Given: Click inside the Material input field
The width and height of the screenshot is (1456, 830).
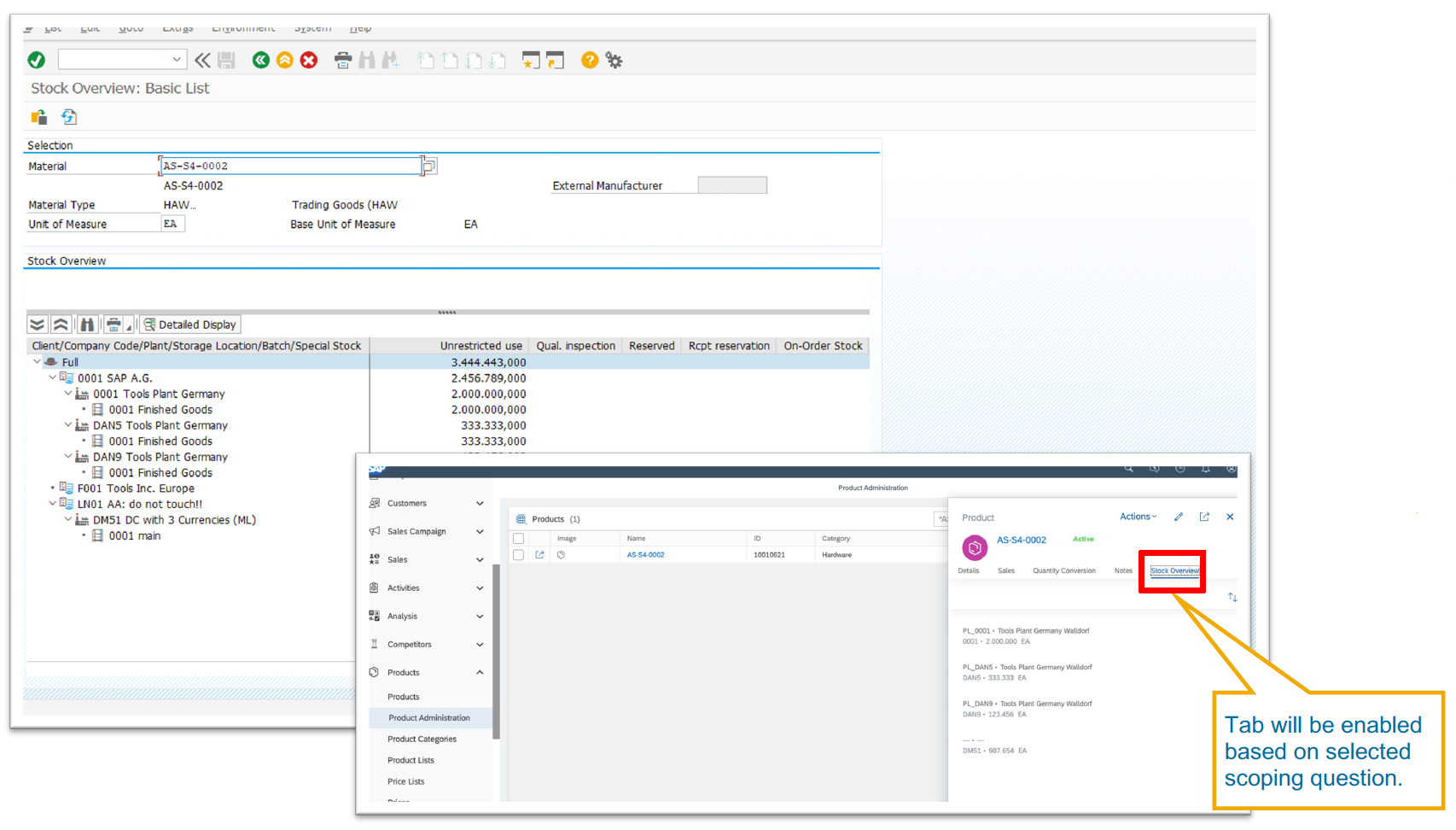Looking at the screenshot, I should pos(290,165).
